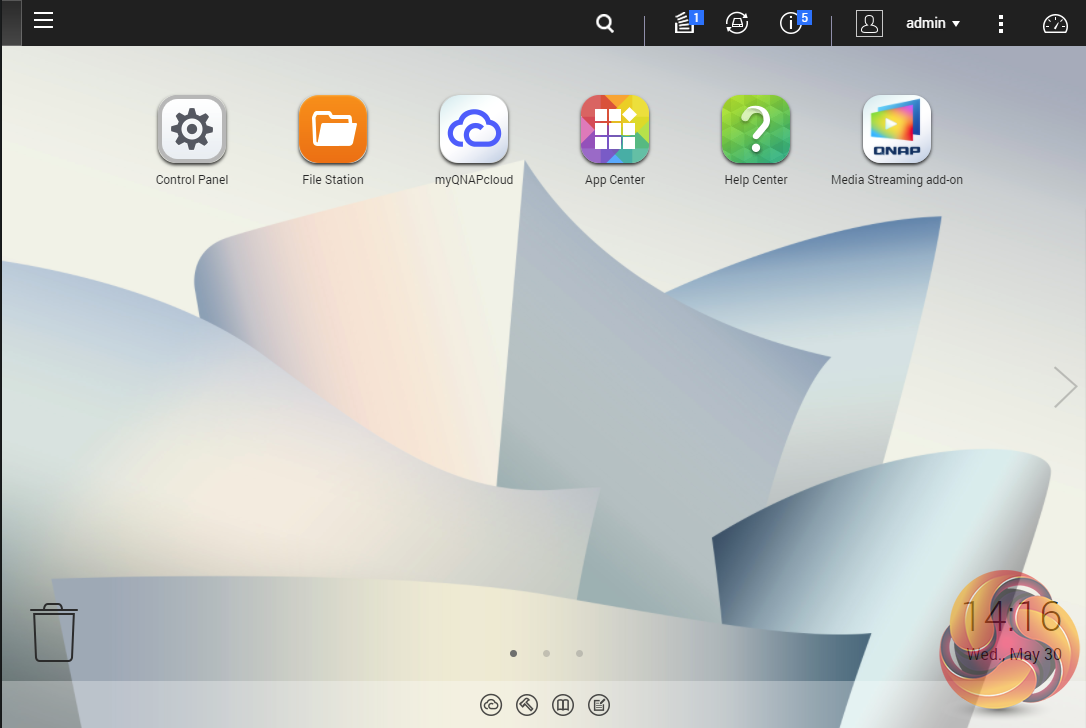Screen dimensions: 1086x728
Task: Open myQNAPcloud app
Action: pyautogui.click(x=474, y=130)
